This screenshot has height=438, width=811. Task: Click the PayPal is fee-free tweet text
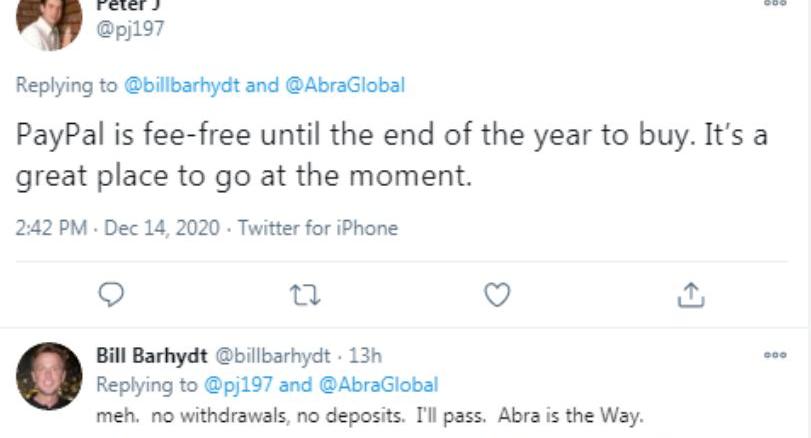click(392, 155)
